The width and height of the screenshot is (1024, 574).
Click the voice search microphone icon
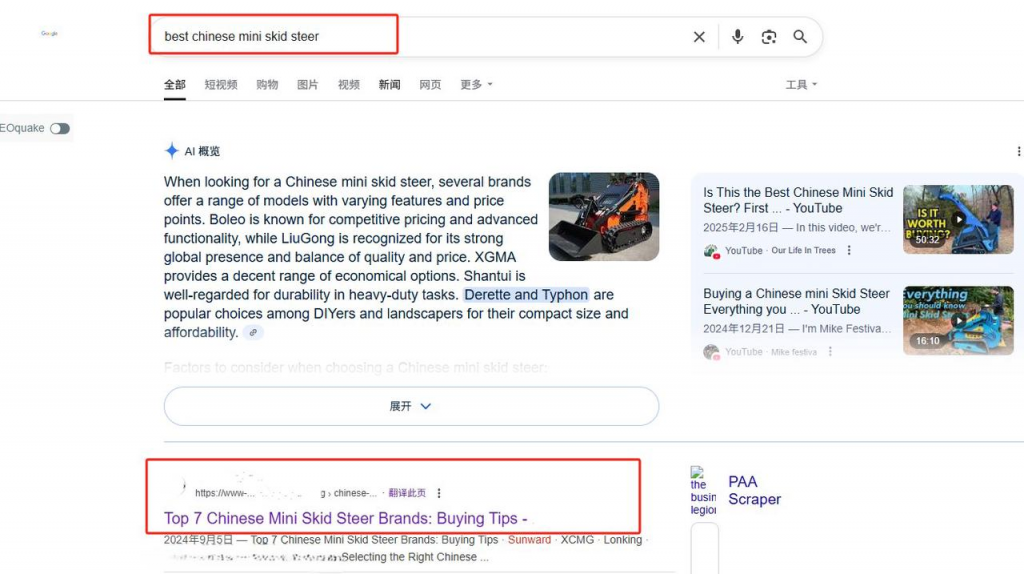click(x=737, y=37)
